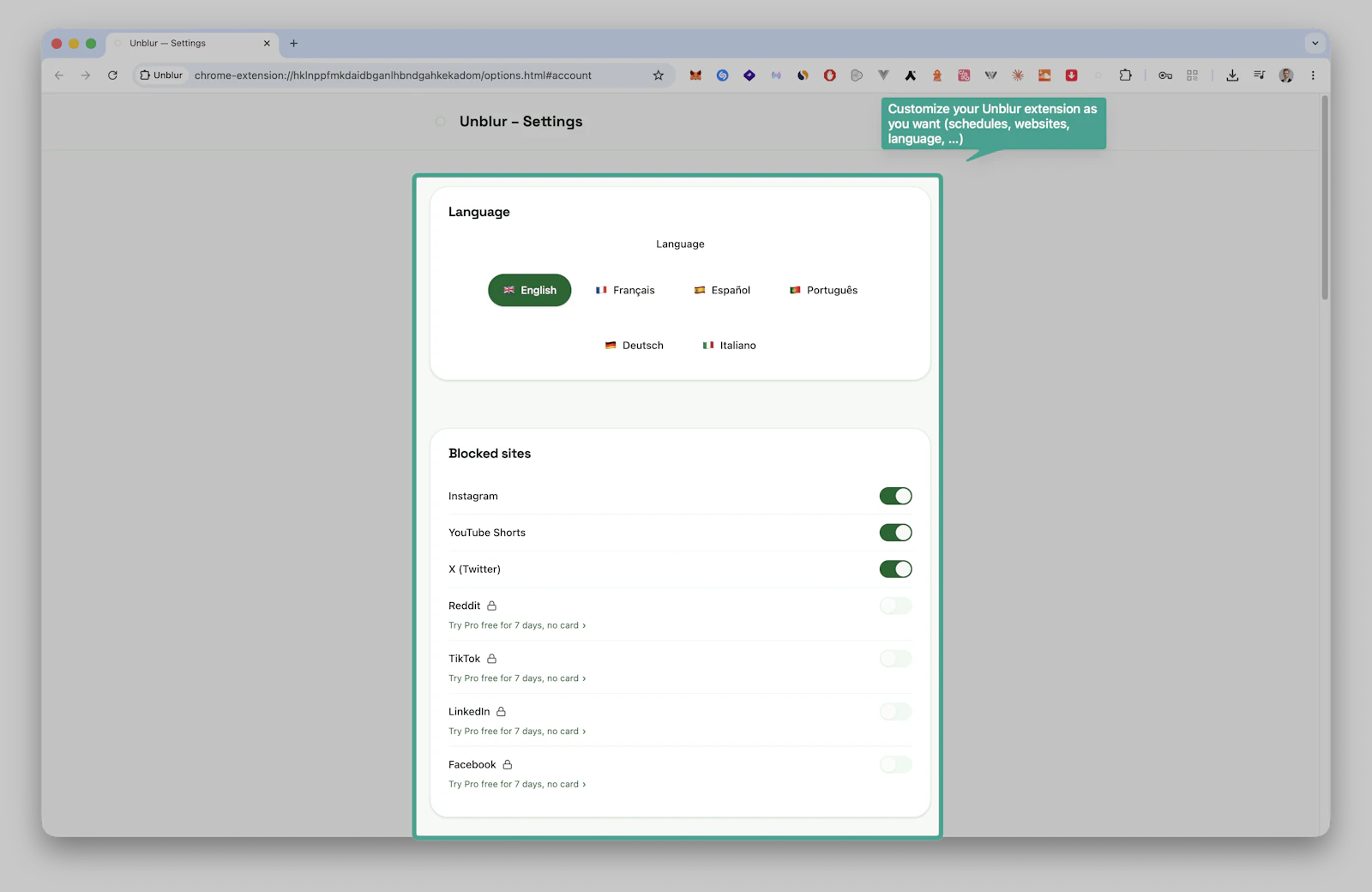The image size is (1372, 892).
Task: Click the orange figure extension icon
Action: tap(937, 75)
